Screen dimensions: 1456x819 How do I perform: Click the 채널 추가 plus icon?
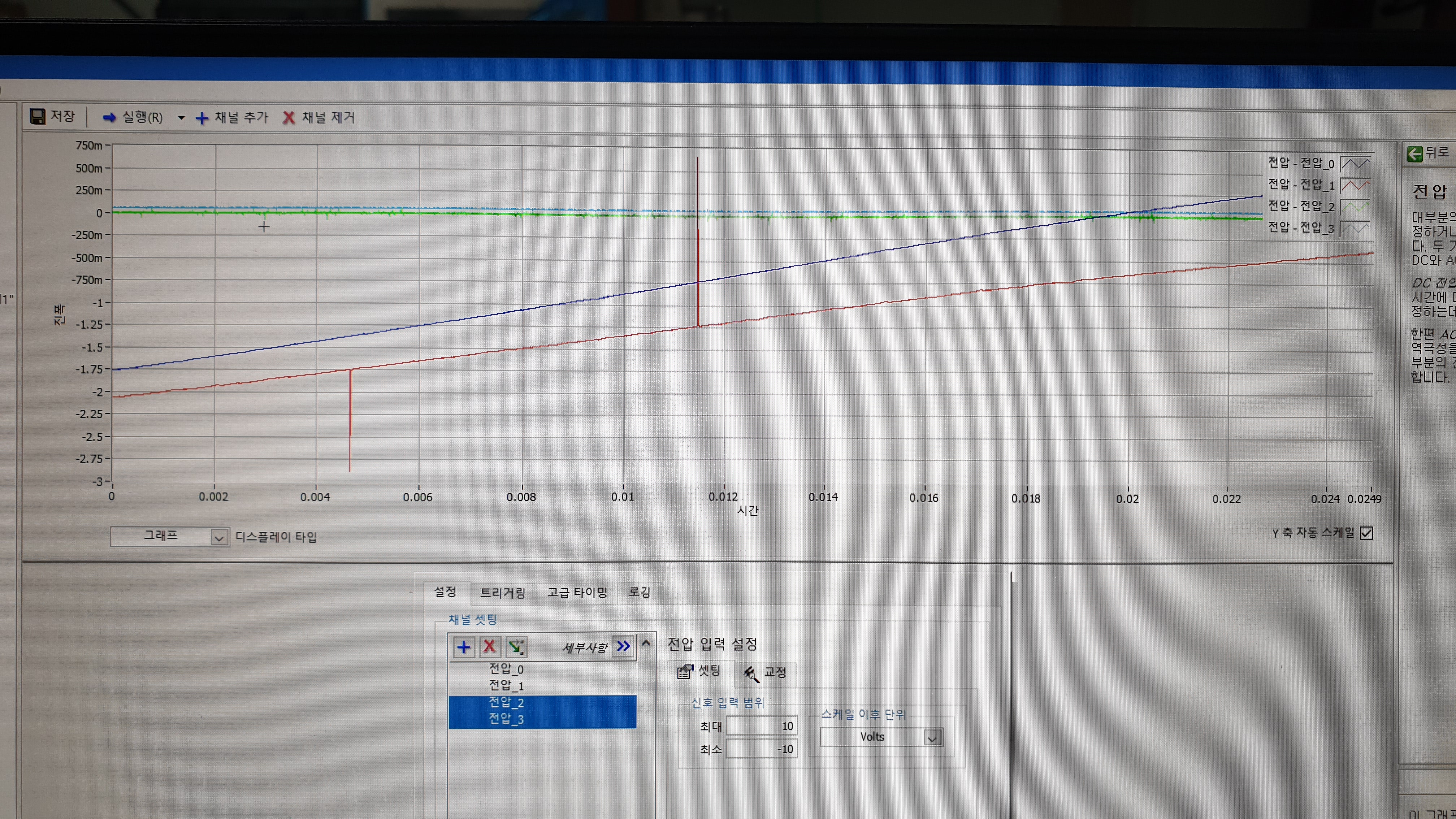(x=202, y=118)
